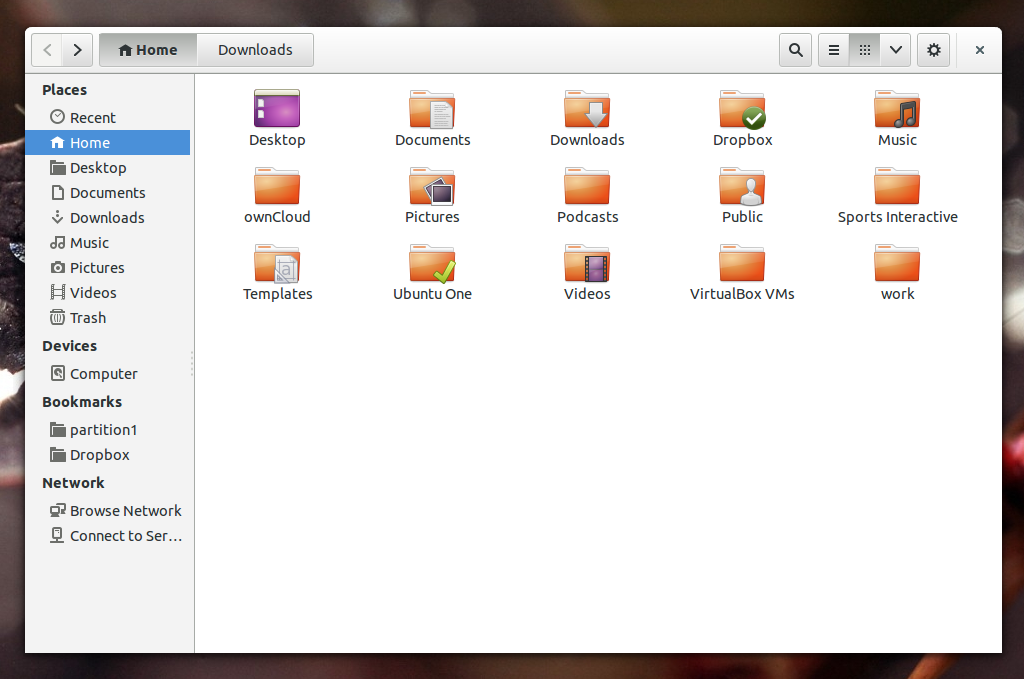The image size is (1024, 679).
Task: Select the Home tab in the path bar
Action: pos(147,49)
